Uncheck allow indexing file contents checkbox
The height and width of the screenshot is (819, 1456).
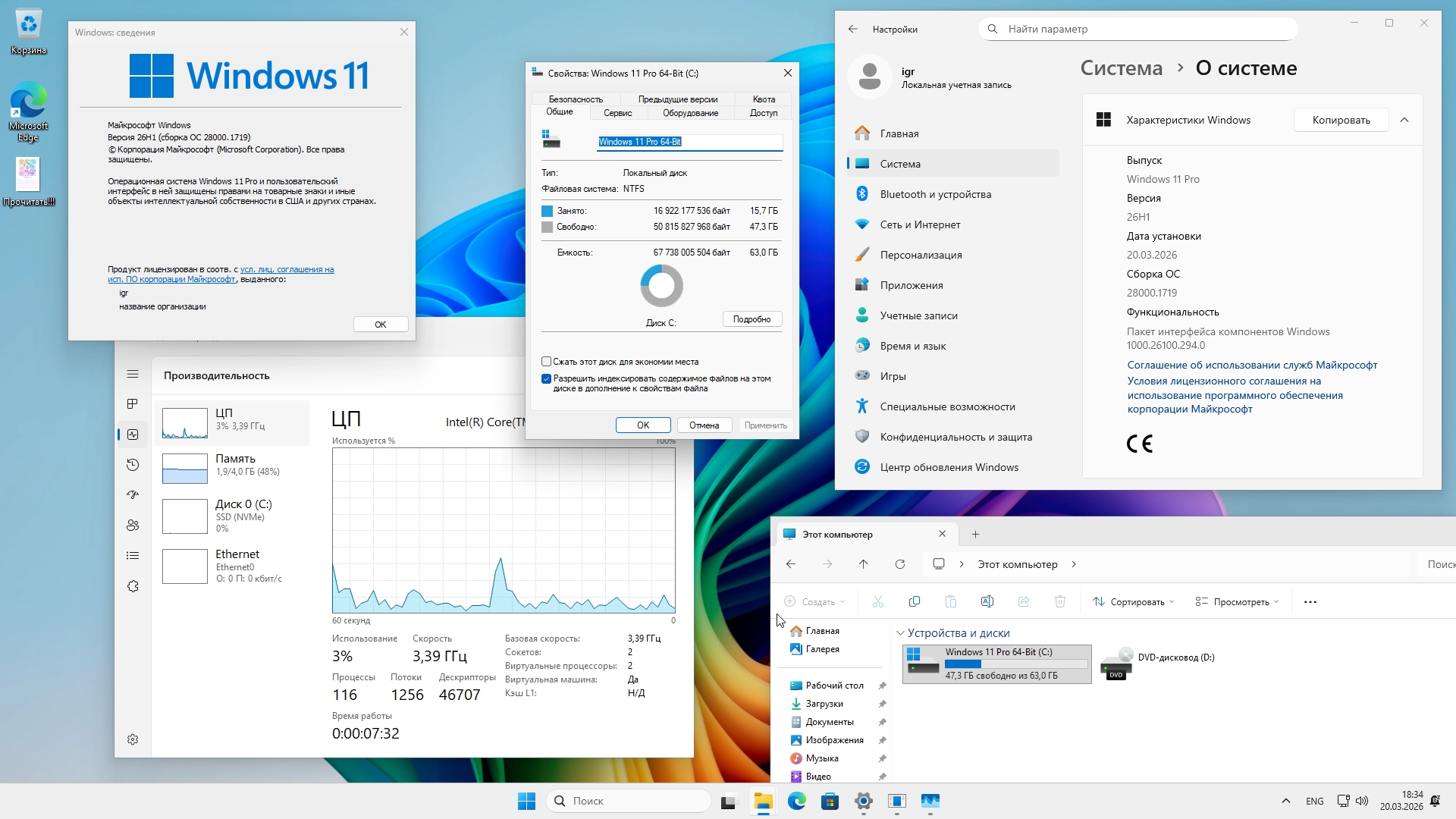(546, 378)
